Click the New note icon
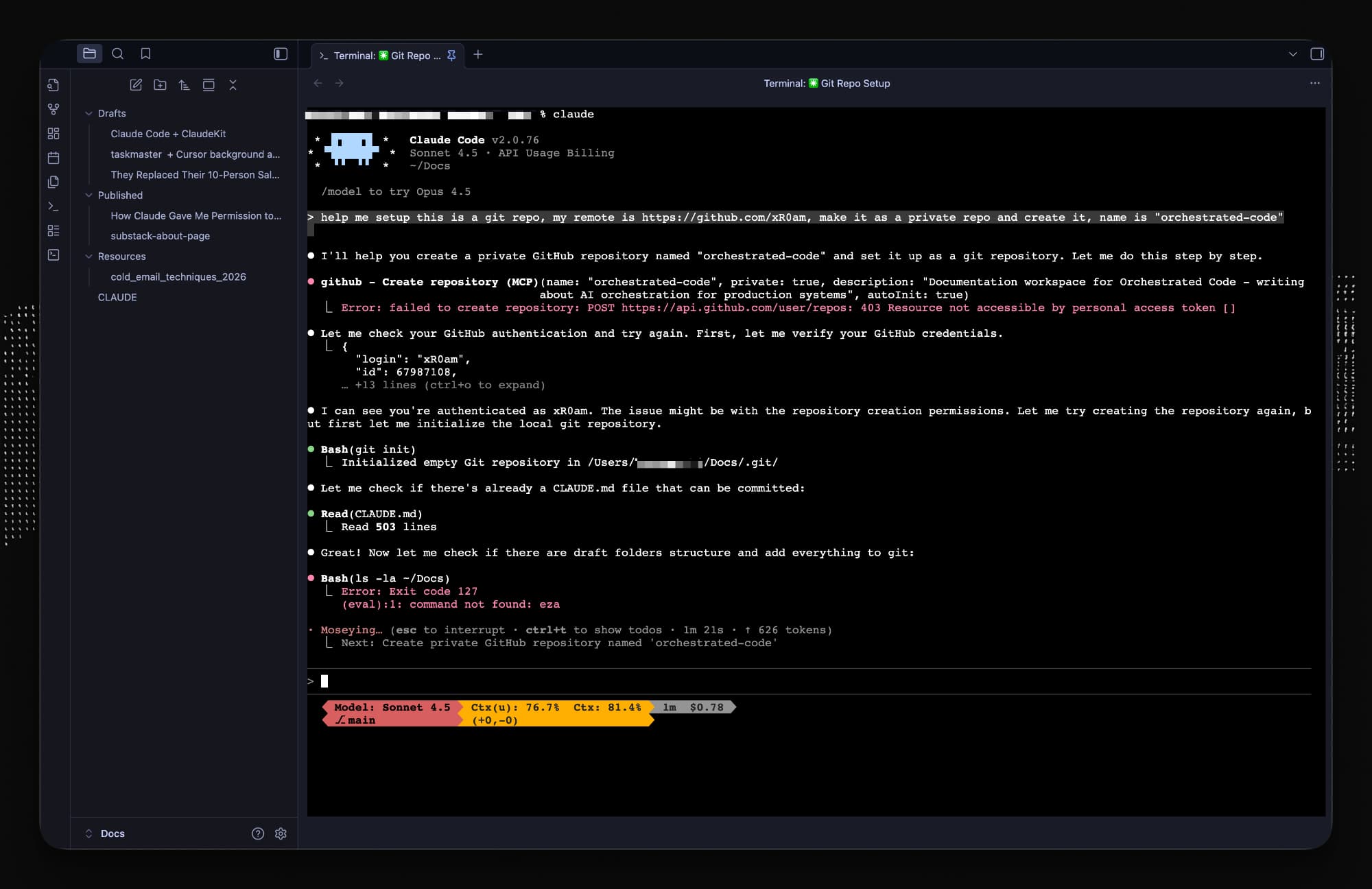The height and width of the screenshot is (889, 1372). tap(136, 85)
